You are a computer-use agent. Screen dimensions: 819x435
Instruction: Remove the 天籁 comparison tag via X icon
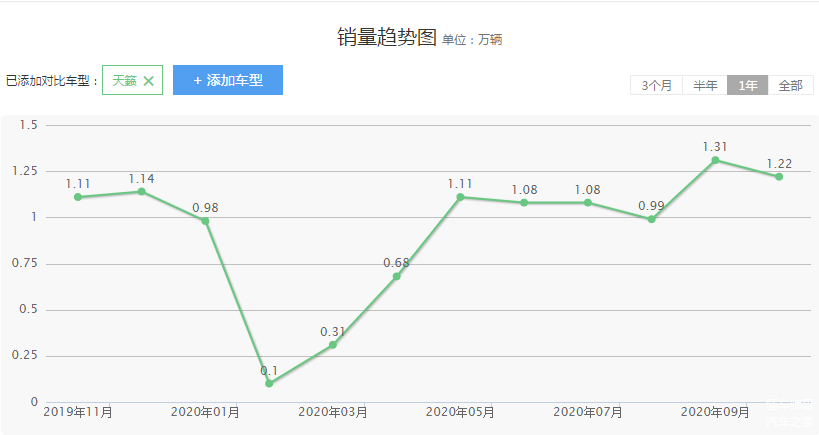148,81
